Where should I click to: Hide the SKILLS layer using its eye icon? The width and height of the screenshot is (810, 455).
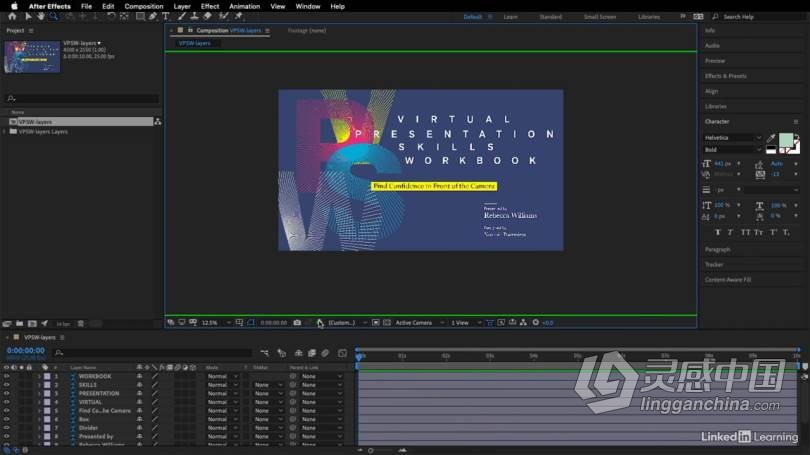(7, 385)
